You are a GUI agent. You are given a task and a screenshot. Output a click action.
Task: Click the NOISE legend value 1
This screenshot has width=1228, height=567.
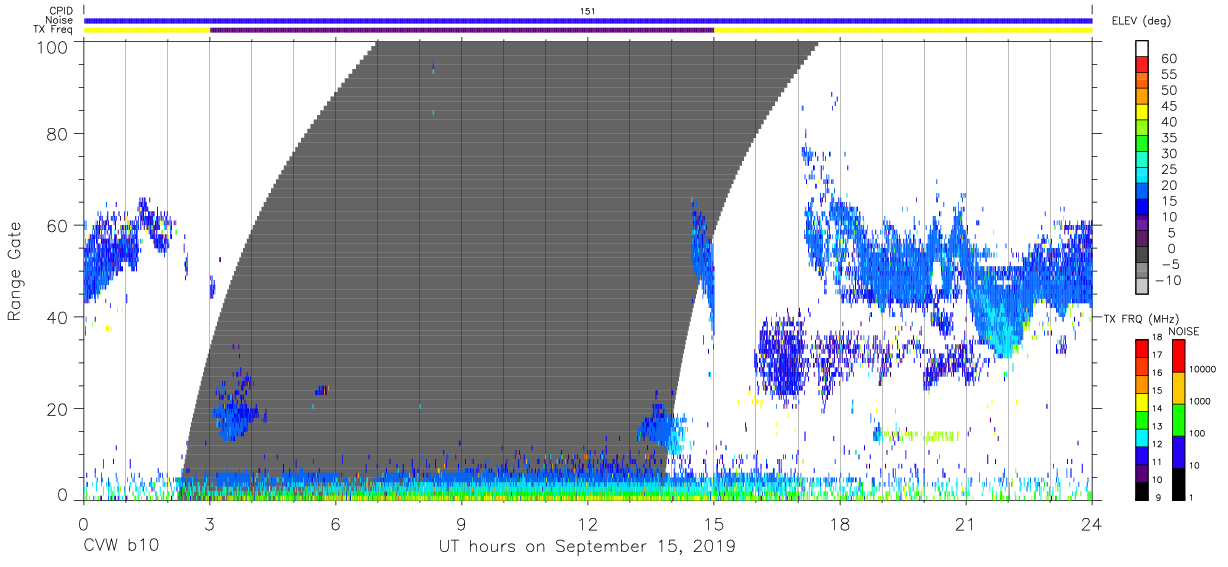pos(1193,497)
